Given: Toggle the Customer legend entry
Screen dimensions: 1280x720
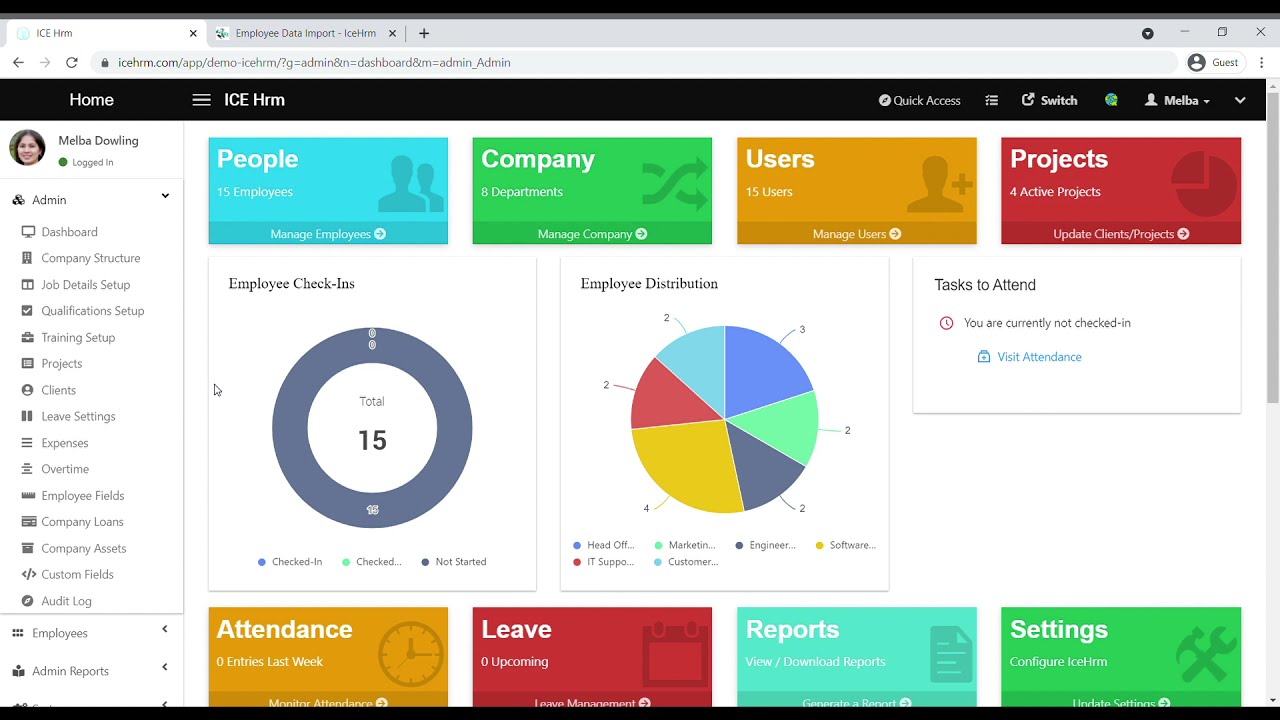Looking at the screenshot, I should click(x=687, y=562).
